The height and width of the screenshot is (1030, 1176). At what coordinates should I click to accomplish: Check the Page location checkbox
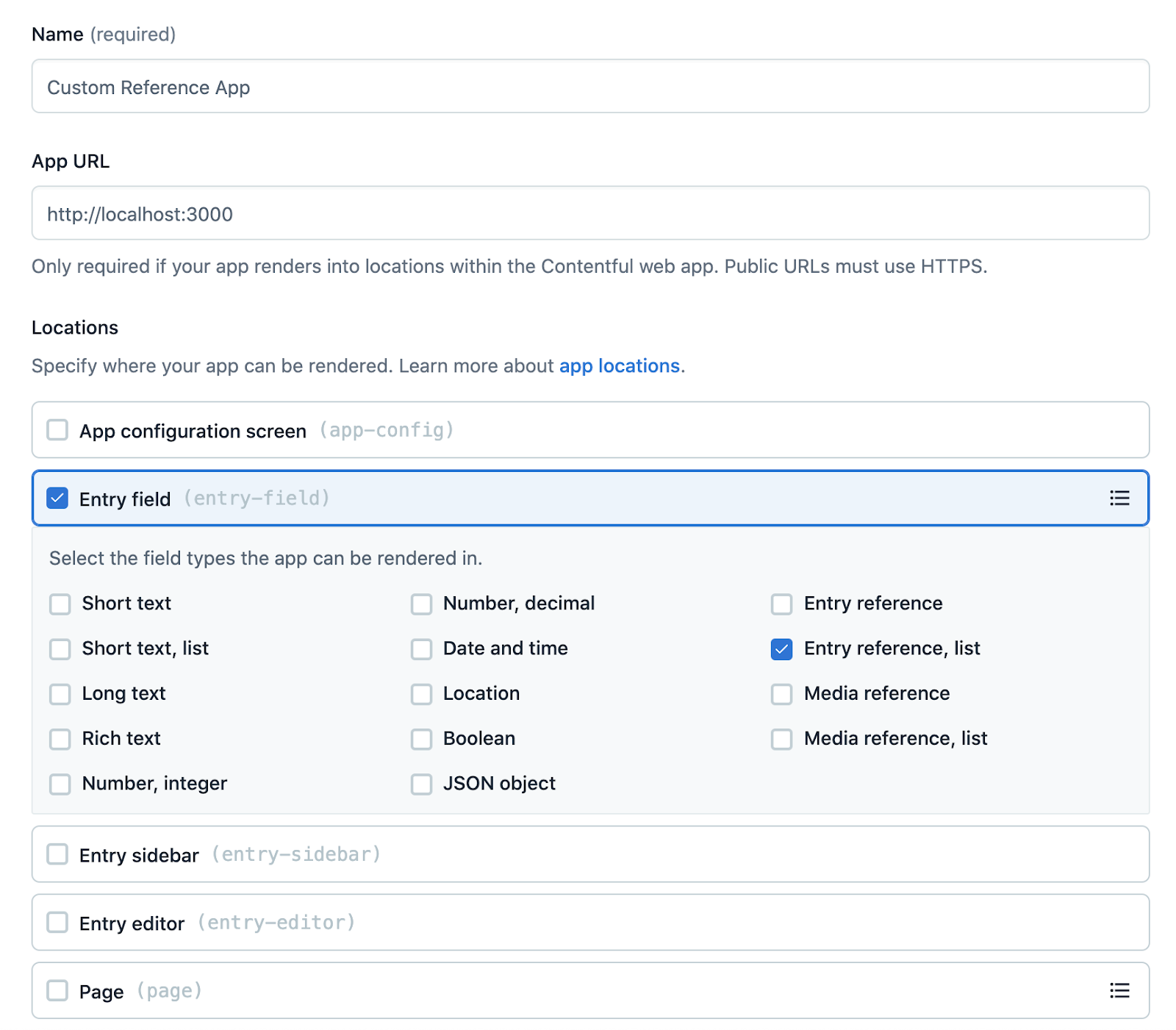point(57,990)
